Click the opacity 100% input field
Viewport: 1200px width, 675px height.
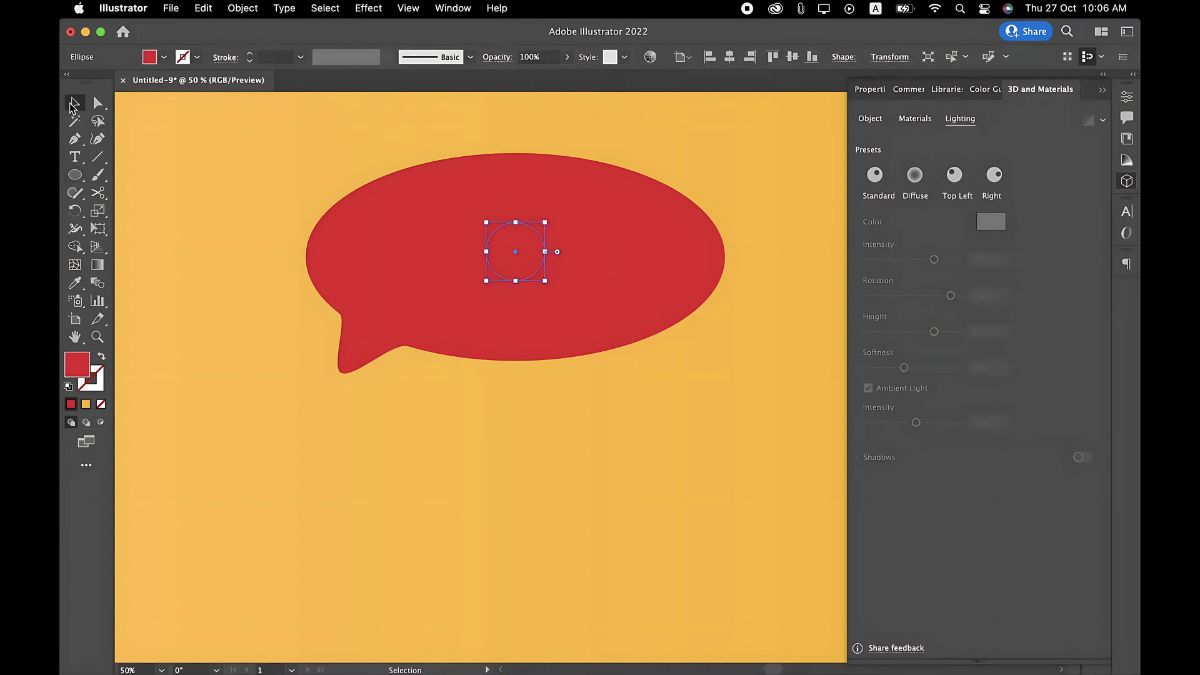coord(538,57)
